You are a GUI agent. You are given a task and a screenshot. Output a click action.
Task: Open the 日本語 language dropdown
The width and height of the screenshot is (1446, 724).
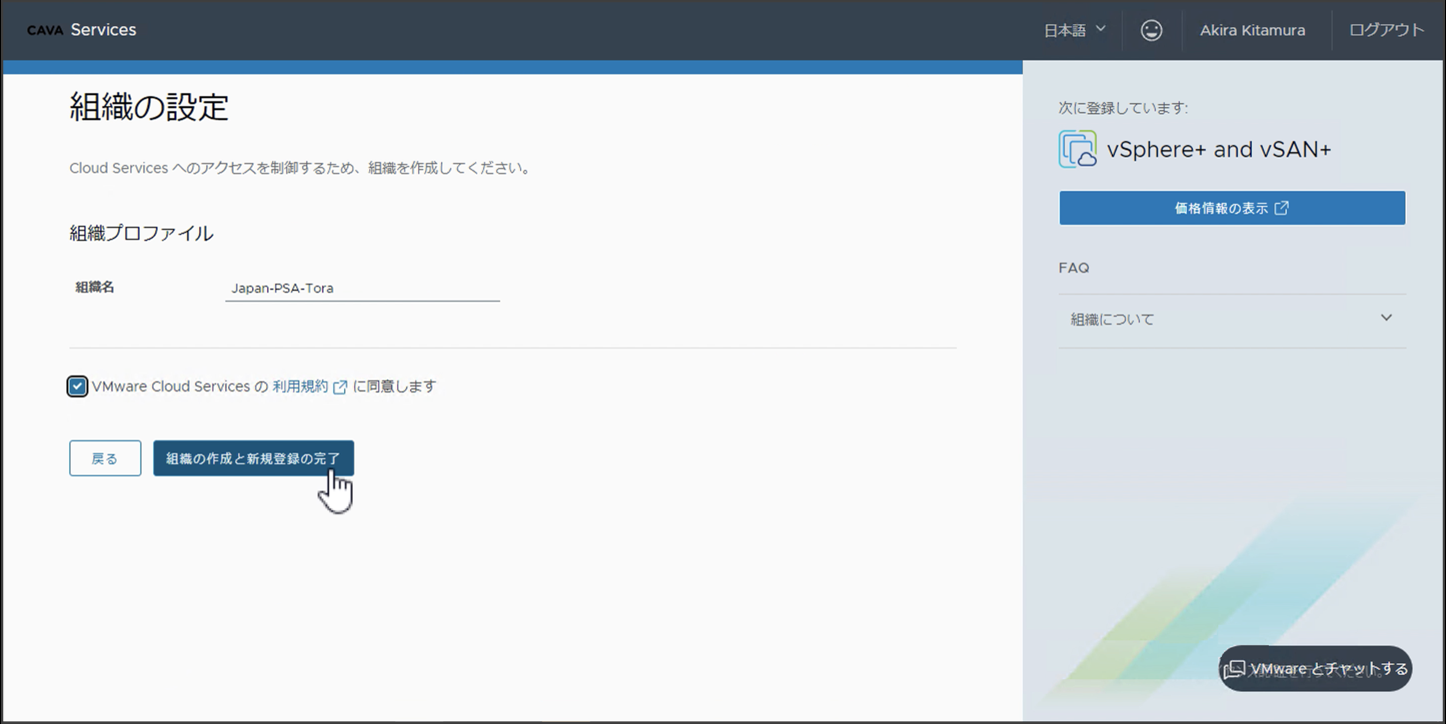point(1070,30)
